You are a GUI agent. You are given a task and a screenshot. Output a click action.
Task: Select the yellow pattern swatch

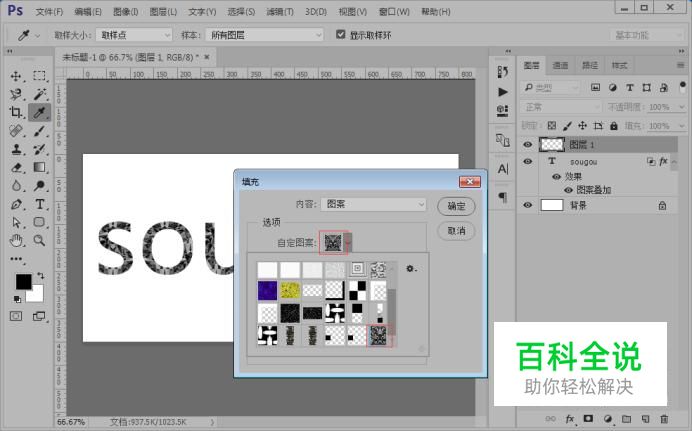click(x=290, y=291)
